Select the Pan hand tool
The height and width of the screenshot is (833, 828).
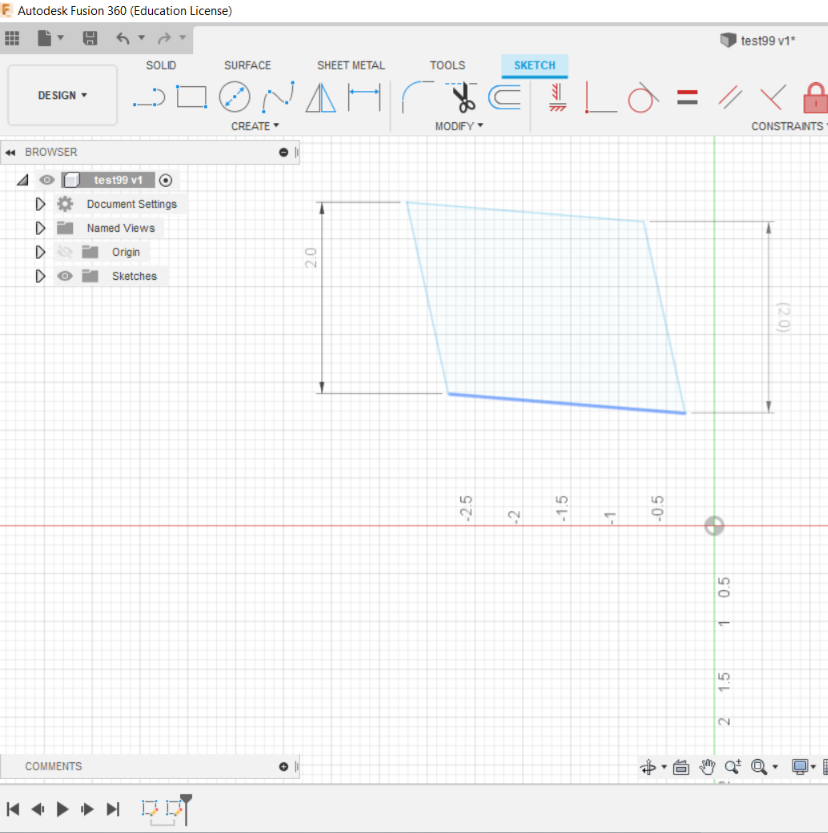707,767
